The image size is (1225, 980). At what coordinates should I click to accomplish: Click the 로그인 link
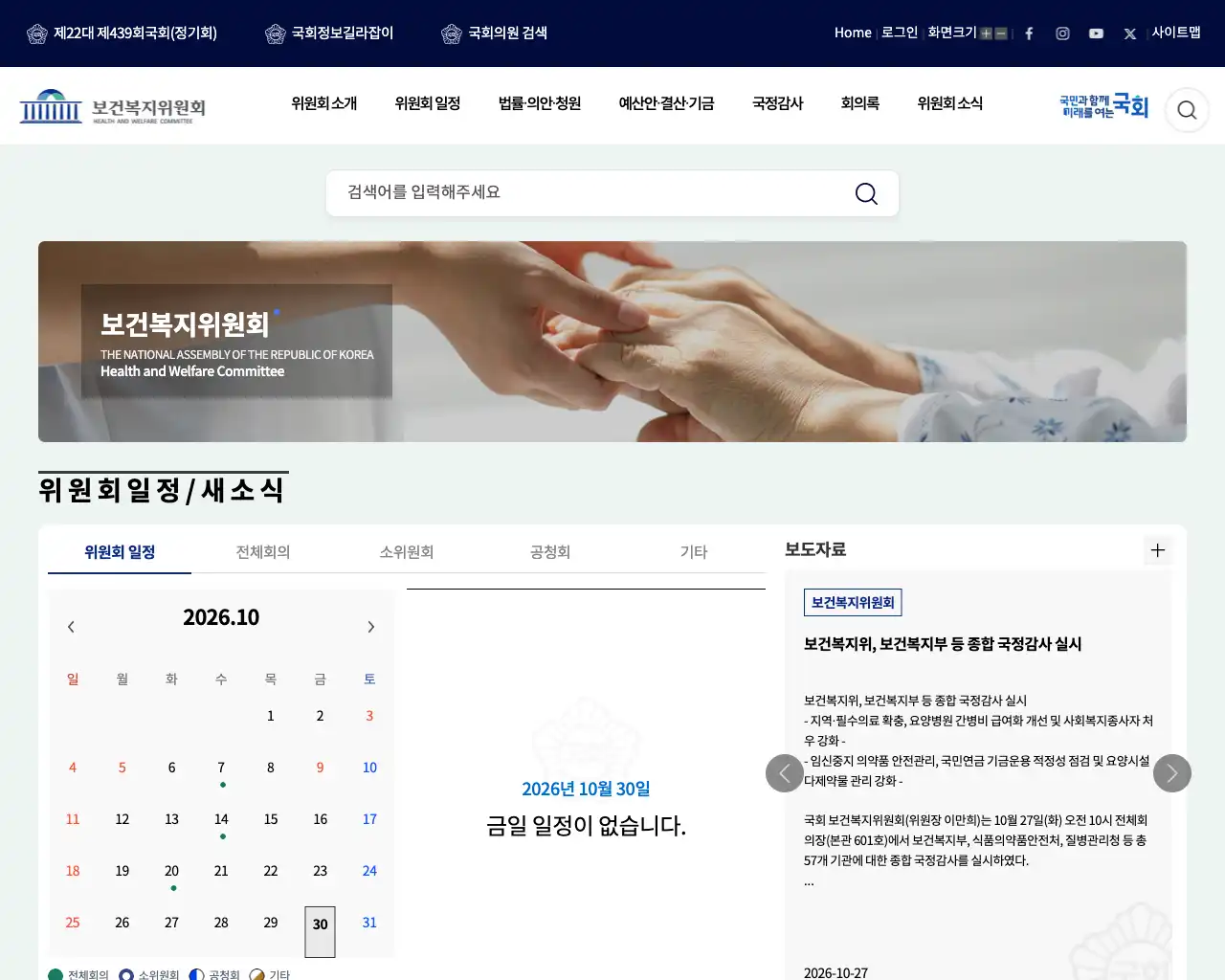900,33
